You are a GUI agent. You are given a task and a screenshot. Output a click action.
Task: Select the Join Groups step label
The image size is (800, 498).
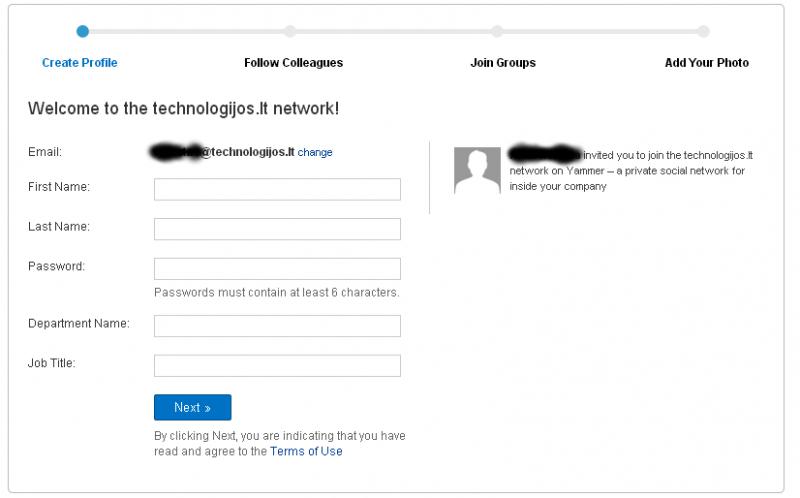503,63
